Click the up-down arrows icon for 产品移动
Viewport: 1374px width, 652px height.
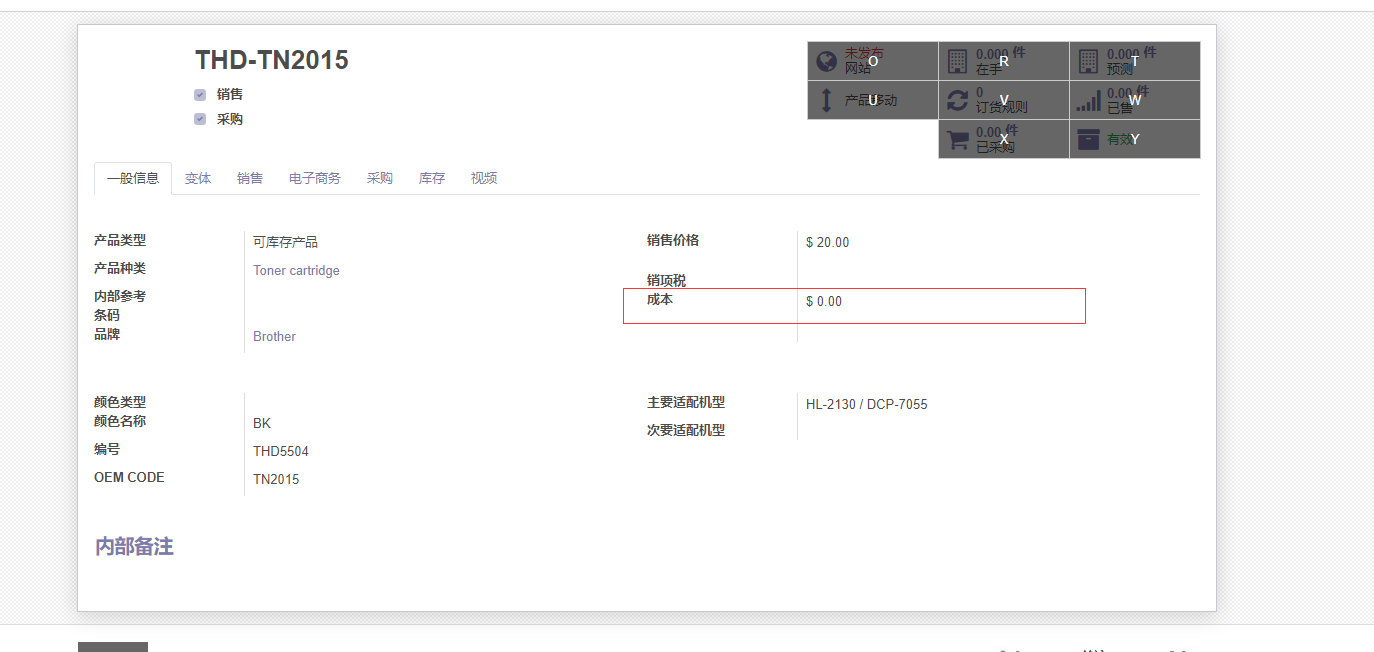[826, 100]
